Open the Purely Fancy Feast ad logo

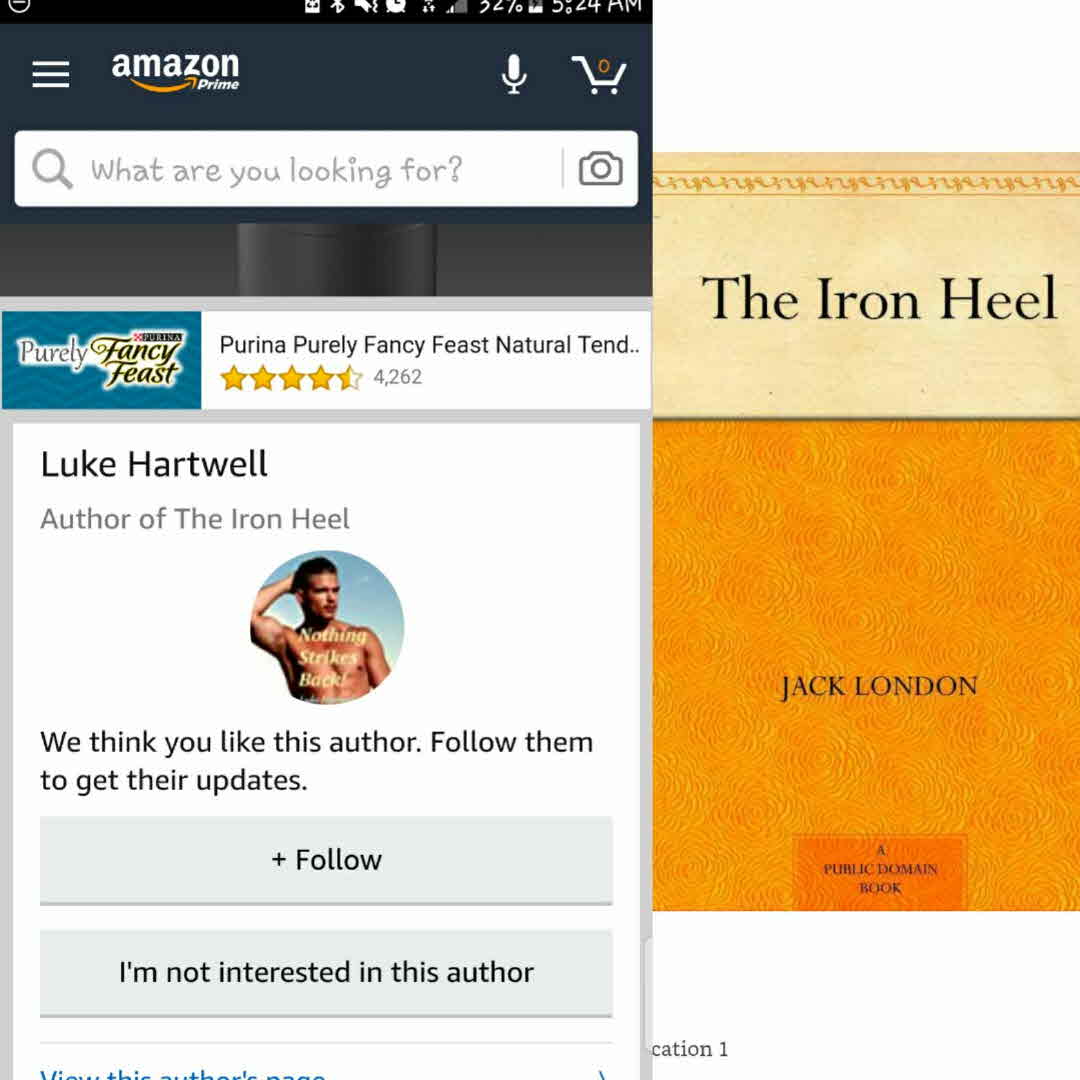click(102, 360)
